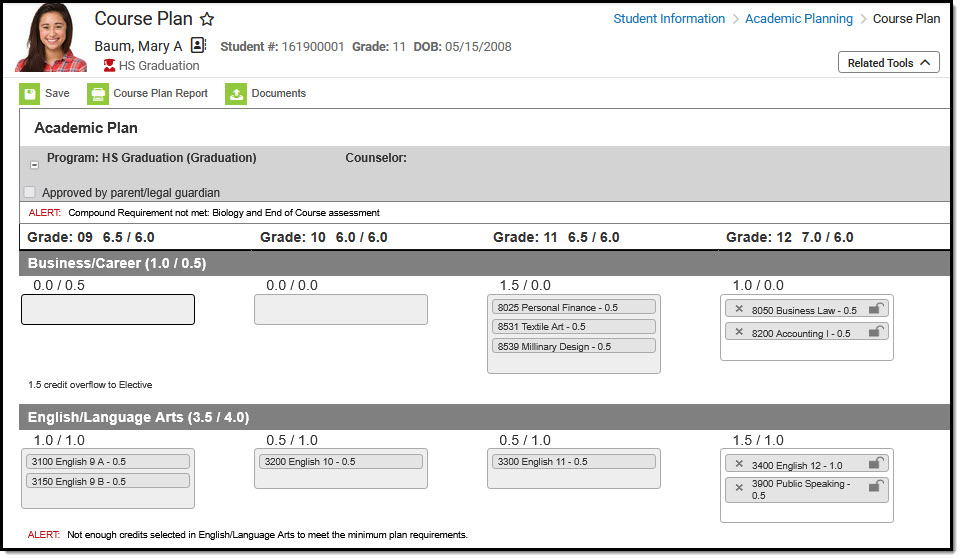Click the Student # 161900001 value
Viewport: 961px width, 559px height.
[313, 47]
